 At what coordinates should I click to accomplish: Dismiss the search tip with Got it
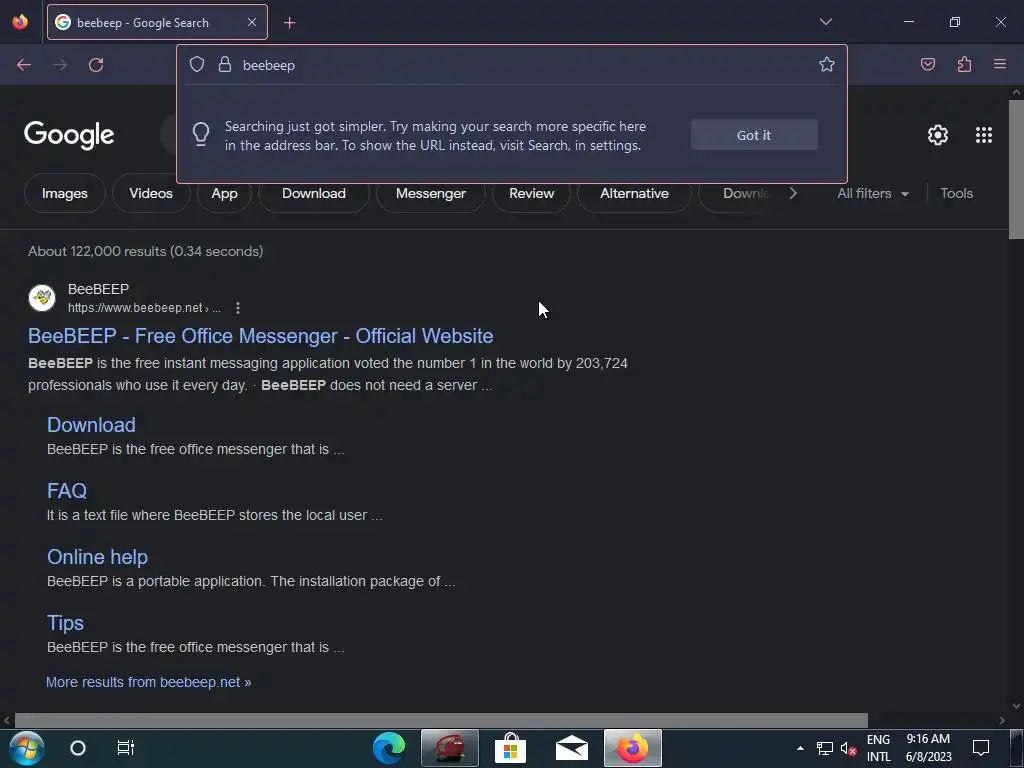coord(754,135)
